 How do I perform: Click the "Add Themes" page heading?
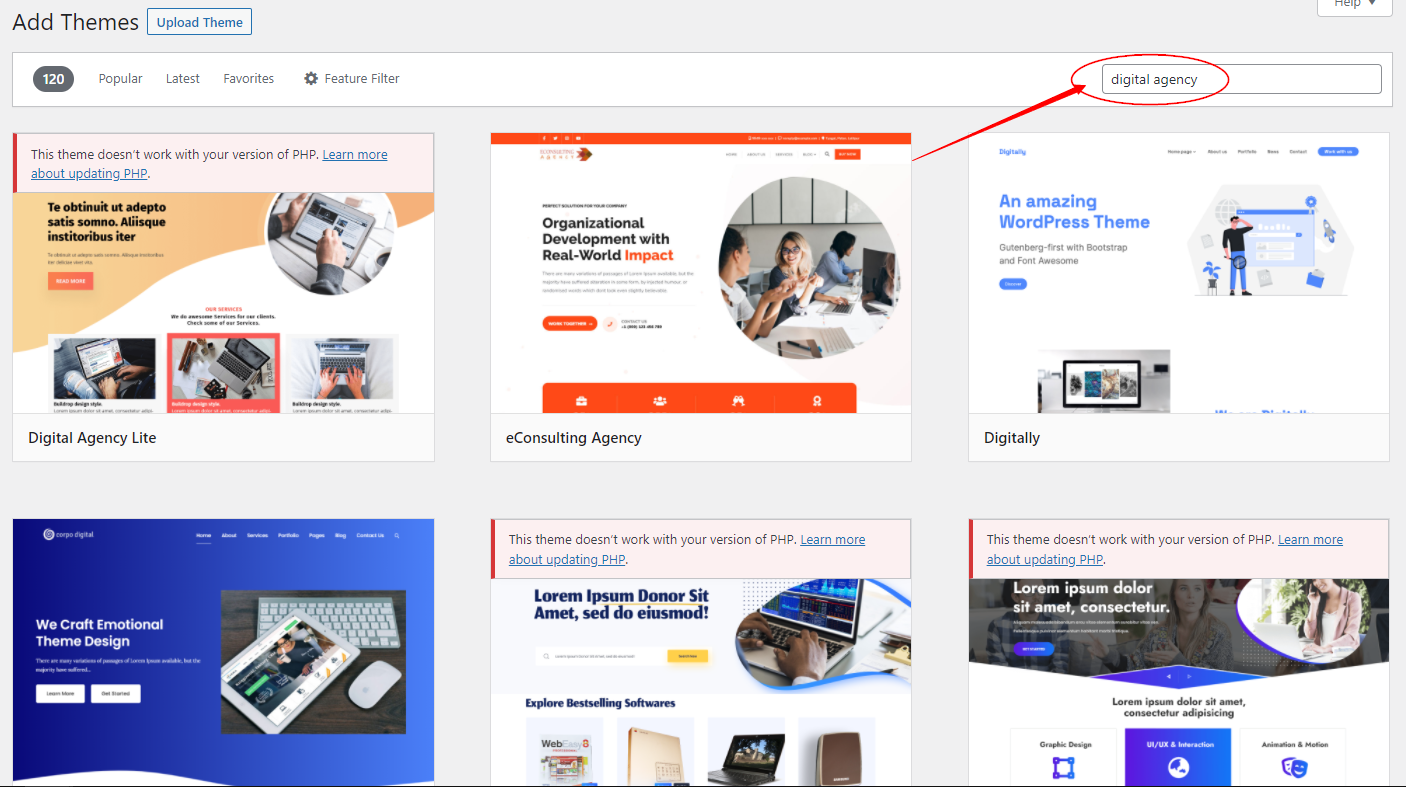[76, 22]
